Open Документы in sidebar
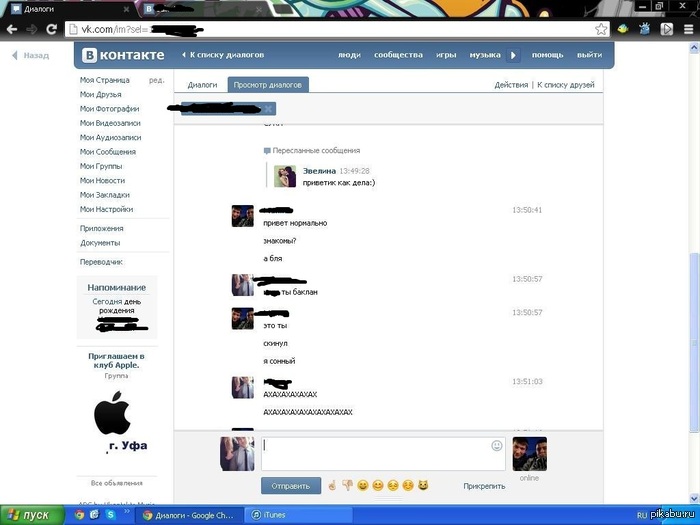The width and height of the screenshot is (700, 525). [x=100, y=243]
